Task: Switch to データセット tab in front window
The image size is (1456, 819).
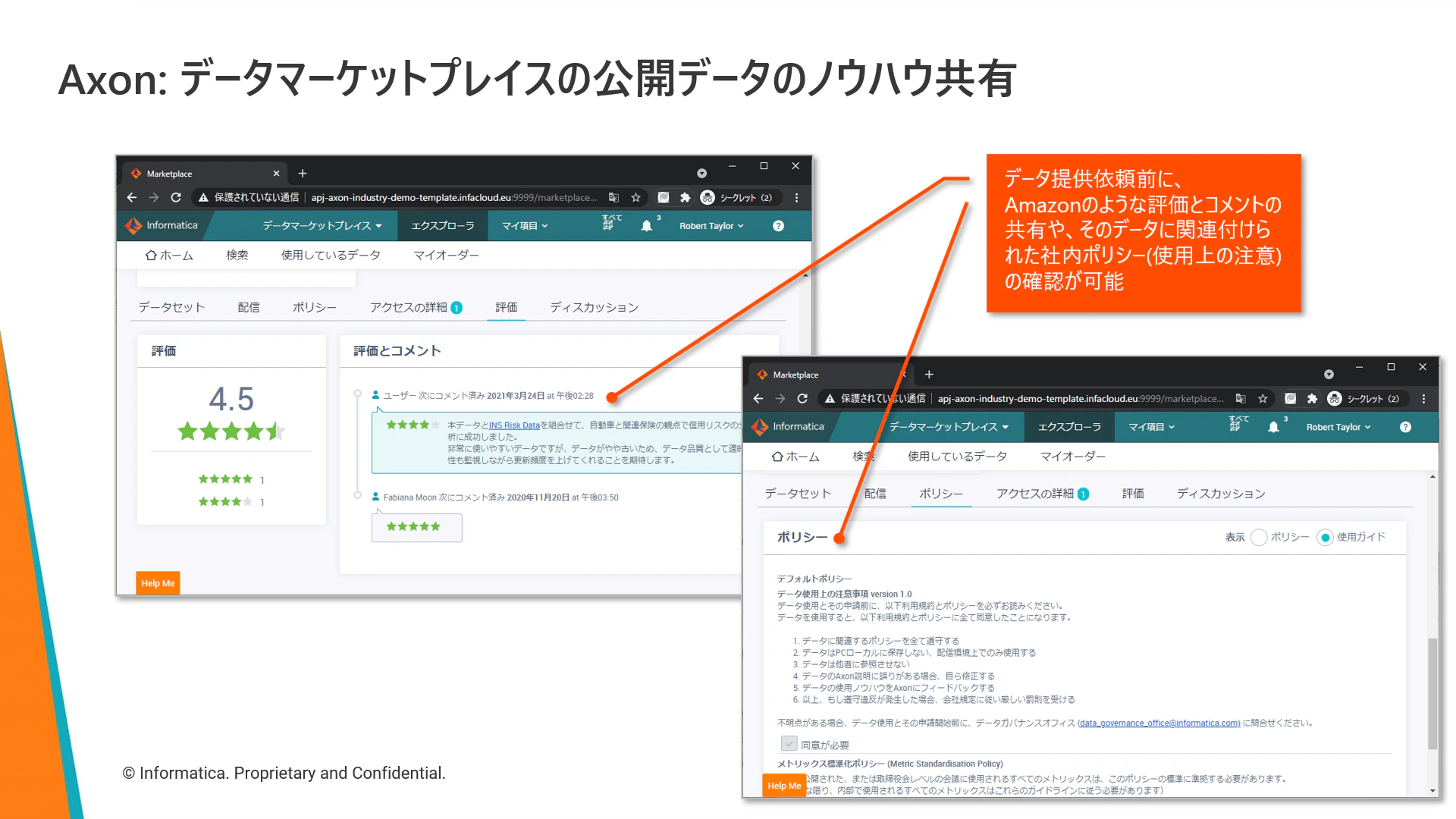Action: [798, 494]
